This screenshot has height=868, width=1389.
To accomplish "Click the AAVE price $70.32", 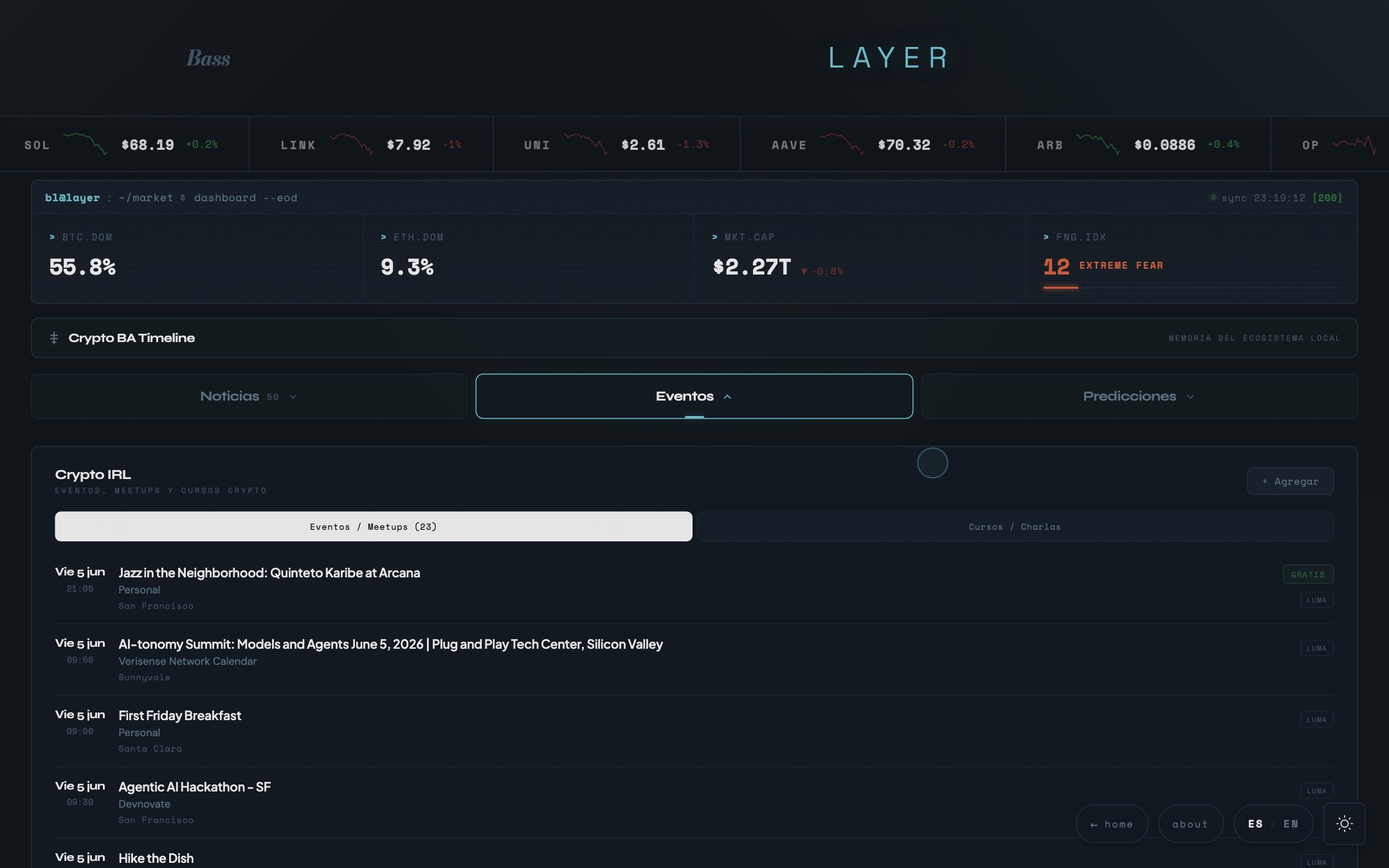I will (x=904, y=145).
